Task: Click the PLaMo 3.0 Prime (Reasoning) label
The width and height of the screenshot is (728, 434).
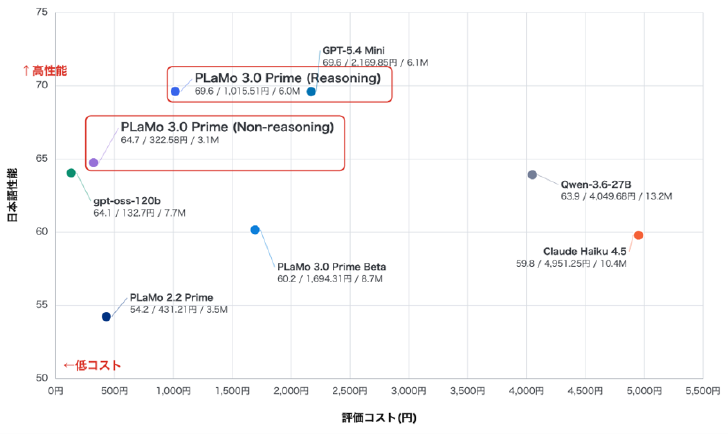Action: (287, 78)
